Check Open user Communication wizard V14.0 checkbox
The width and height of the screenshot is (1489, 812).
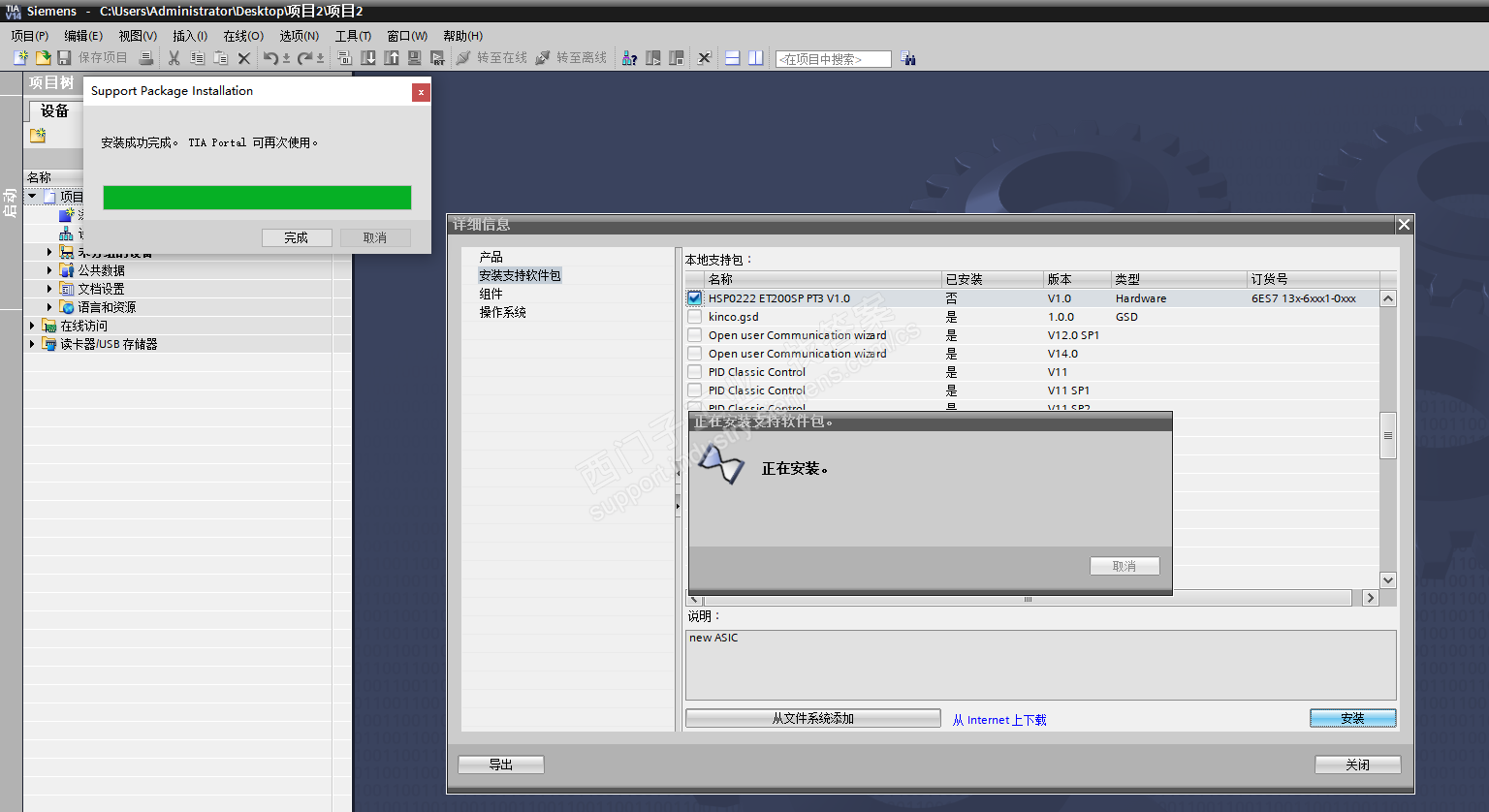694,354
